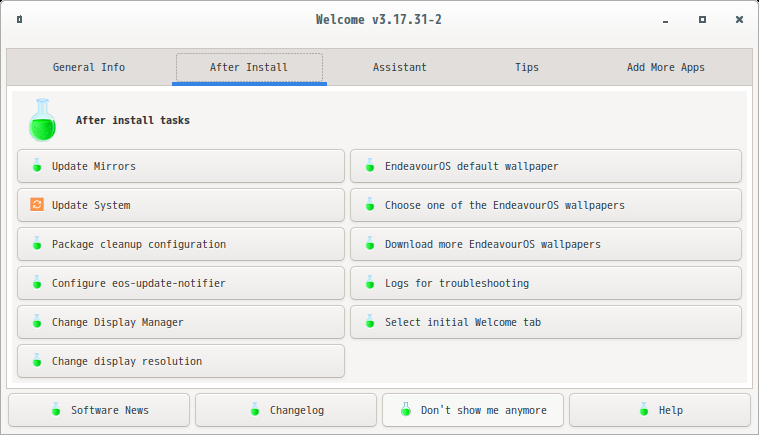Open the Changelog button
Screen dimensions: 759x435
pyautogui.click(x=286, y=410)
